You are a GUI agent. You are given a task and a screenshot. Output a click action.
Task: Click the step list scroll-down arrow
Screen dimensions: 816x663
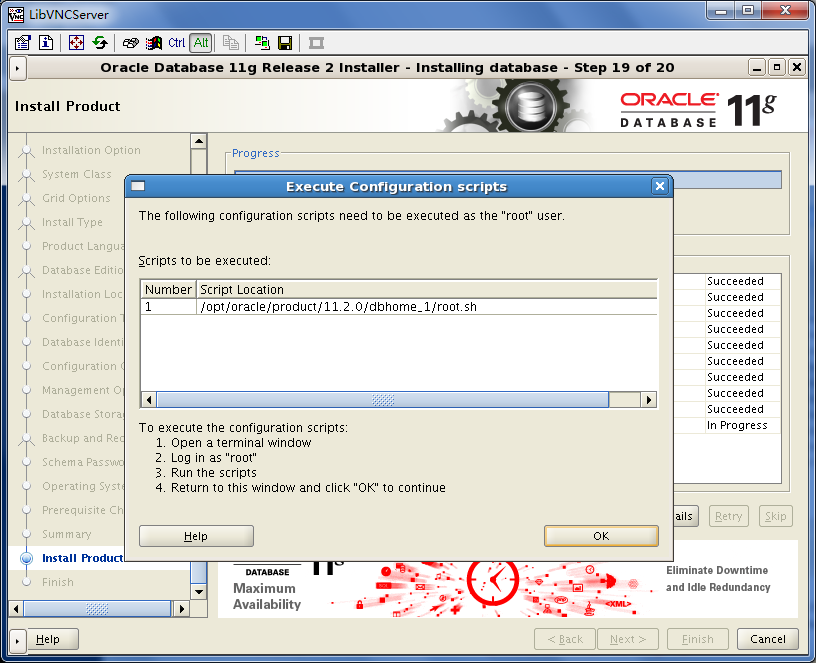[199, 592]
